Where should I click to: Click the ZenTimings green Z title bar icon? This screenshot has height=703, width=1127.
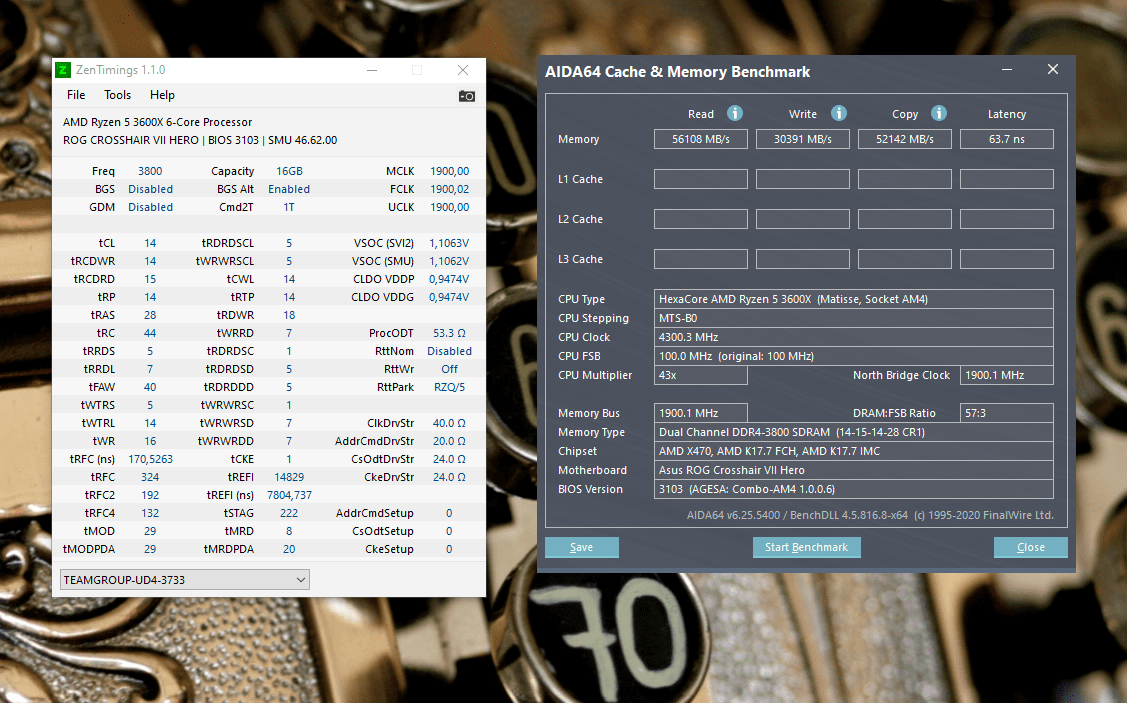tap(63, 70)
